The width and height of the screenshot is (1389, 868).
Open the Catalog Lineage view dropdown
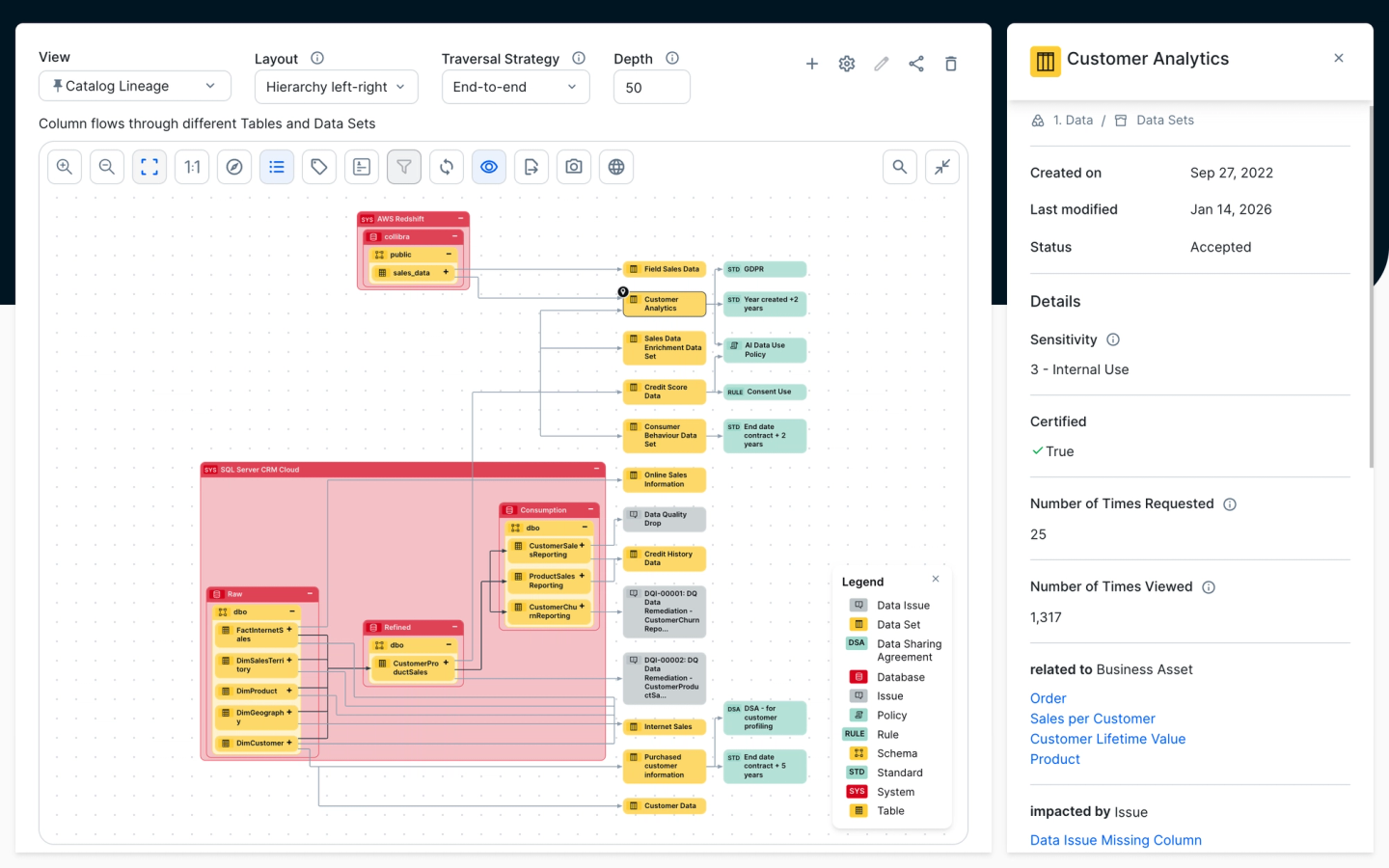coord(135,86)
